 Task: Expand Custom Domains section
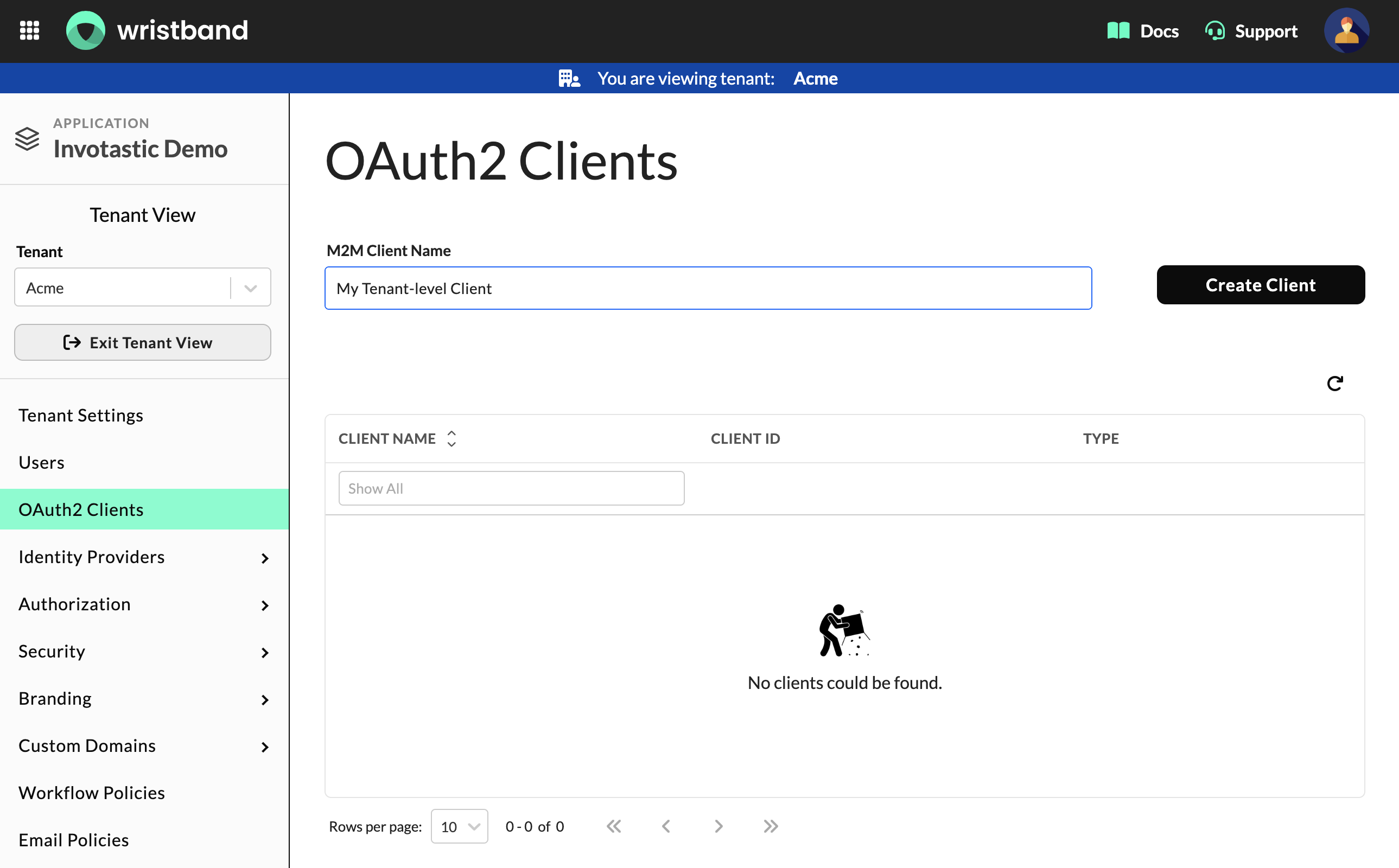[144, 745]
